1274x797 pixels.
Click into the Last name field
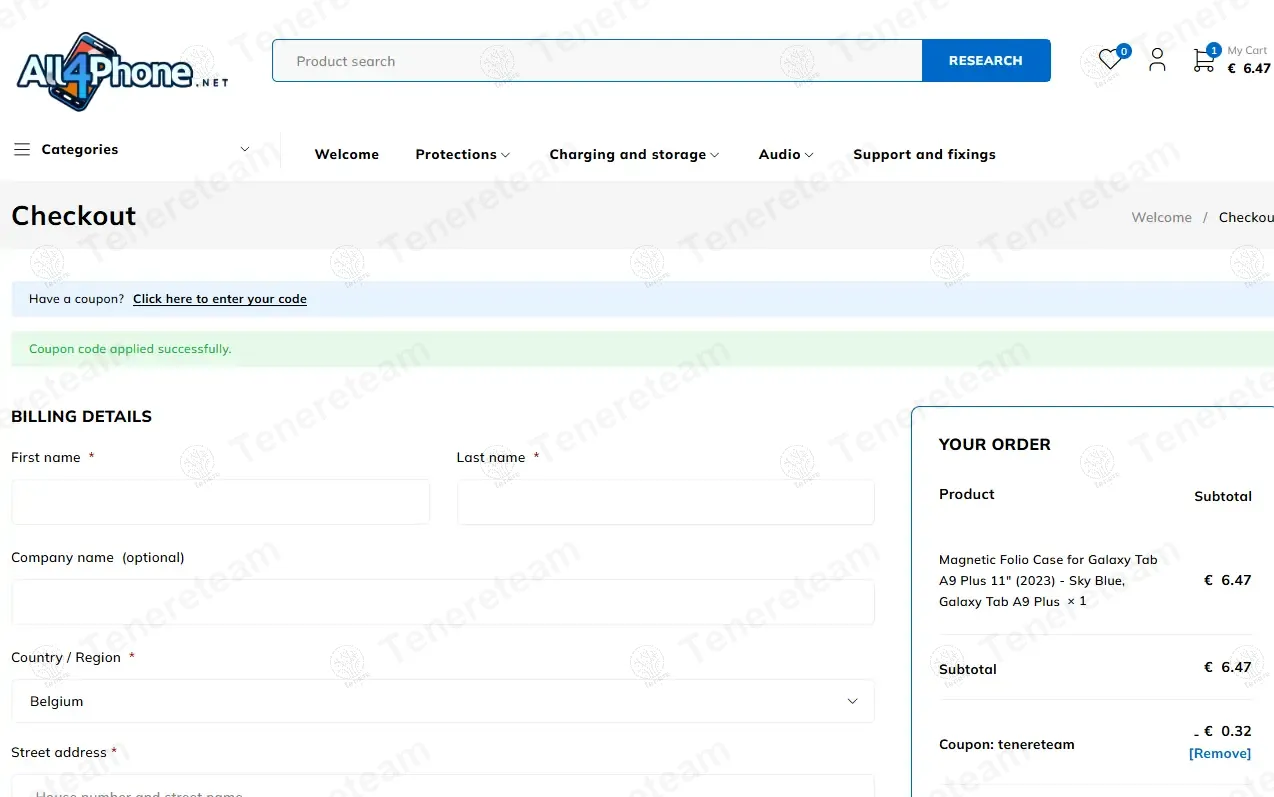point(666,502)
